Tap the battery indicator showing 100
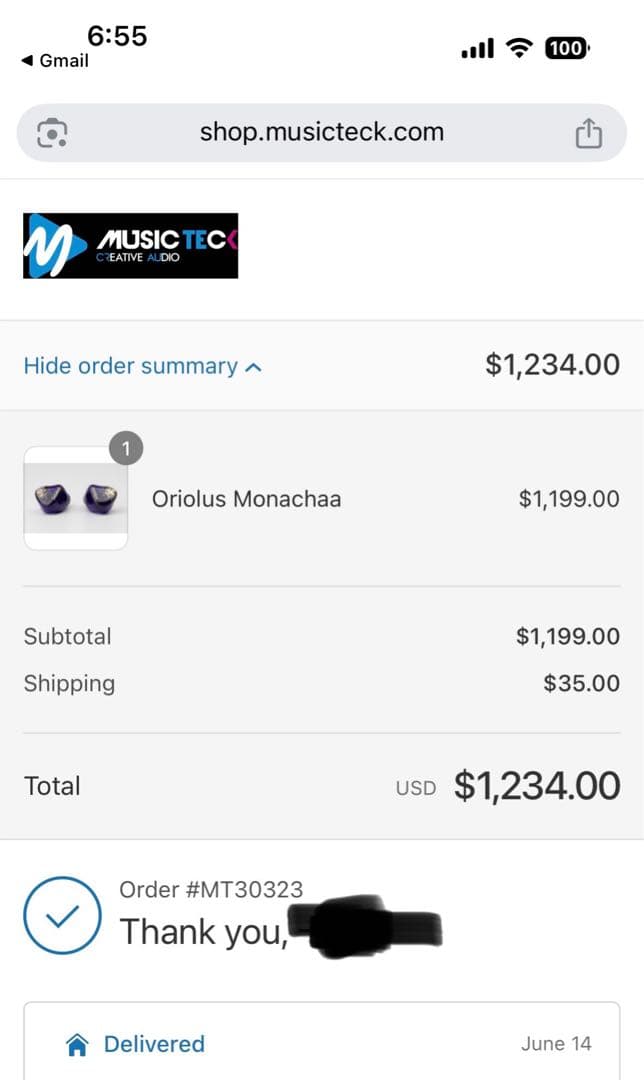The image size is (644, 1080). (567, 47)
